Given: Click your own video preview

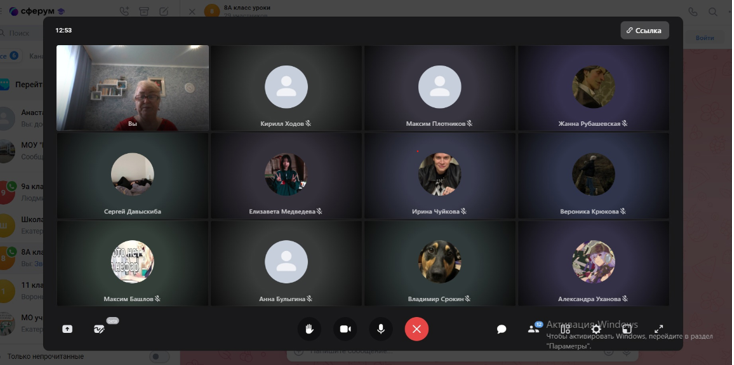Looking at the screenshot, I should tap(132, 88).
